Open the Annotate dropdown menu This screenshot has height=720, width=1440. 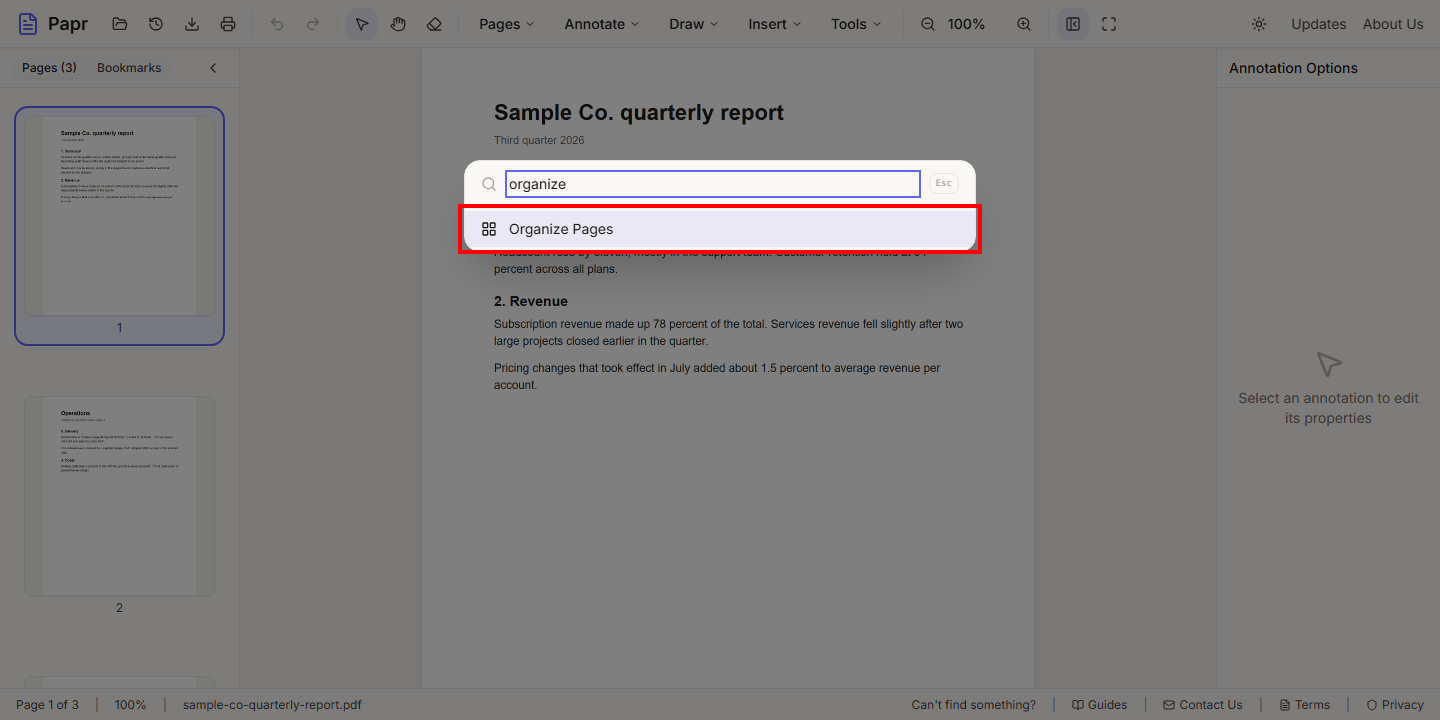coord(602,24)
